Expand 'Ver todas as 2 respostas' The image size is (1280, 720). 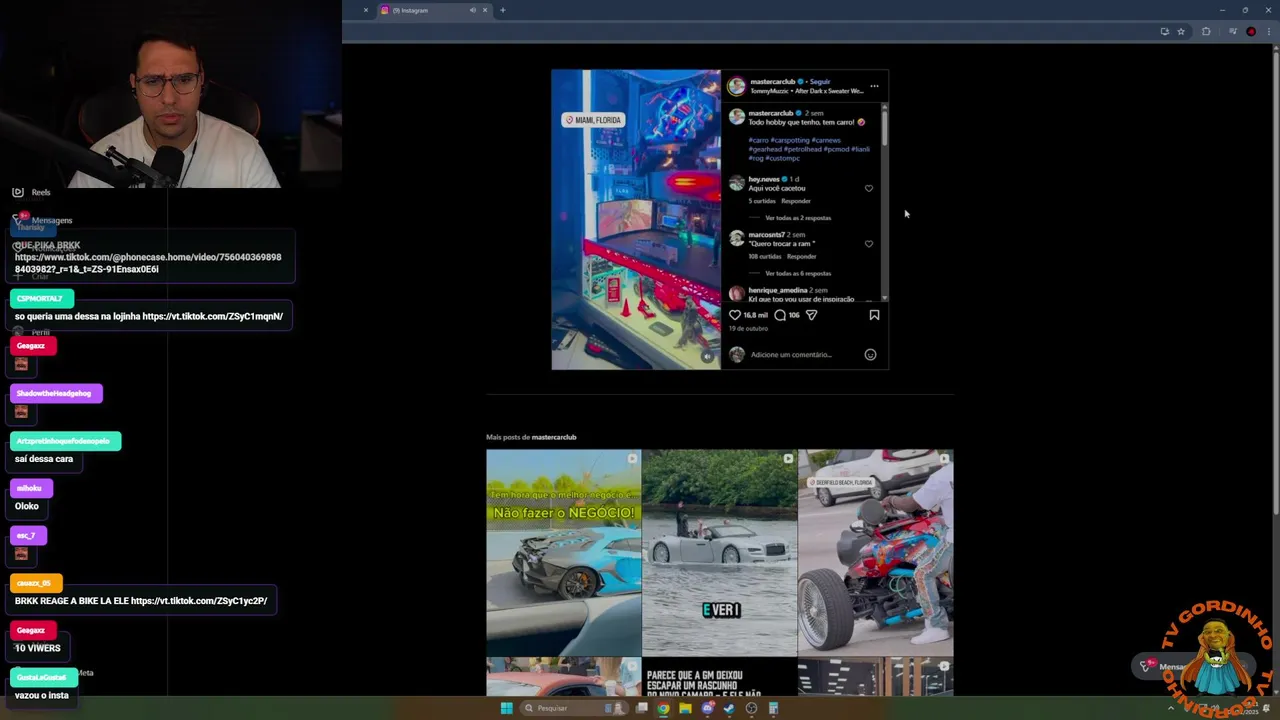click(798, 218)
